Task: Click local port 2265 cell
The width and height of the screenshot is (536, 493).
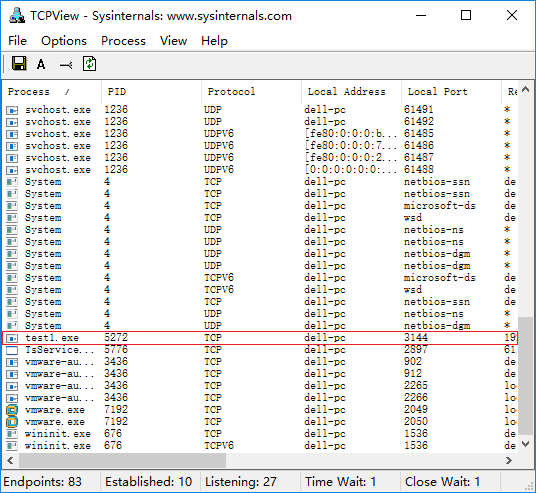Action: click(416, 386)
